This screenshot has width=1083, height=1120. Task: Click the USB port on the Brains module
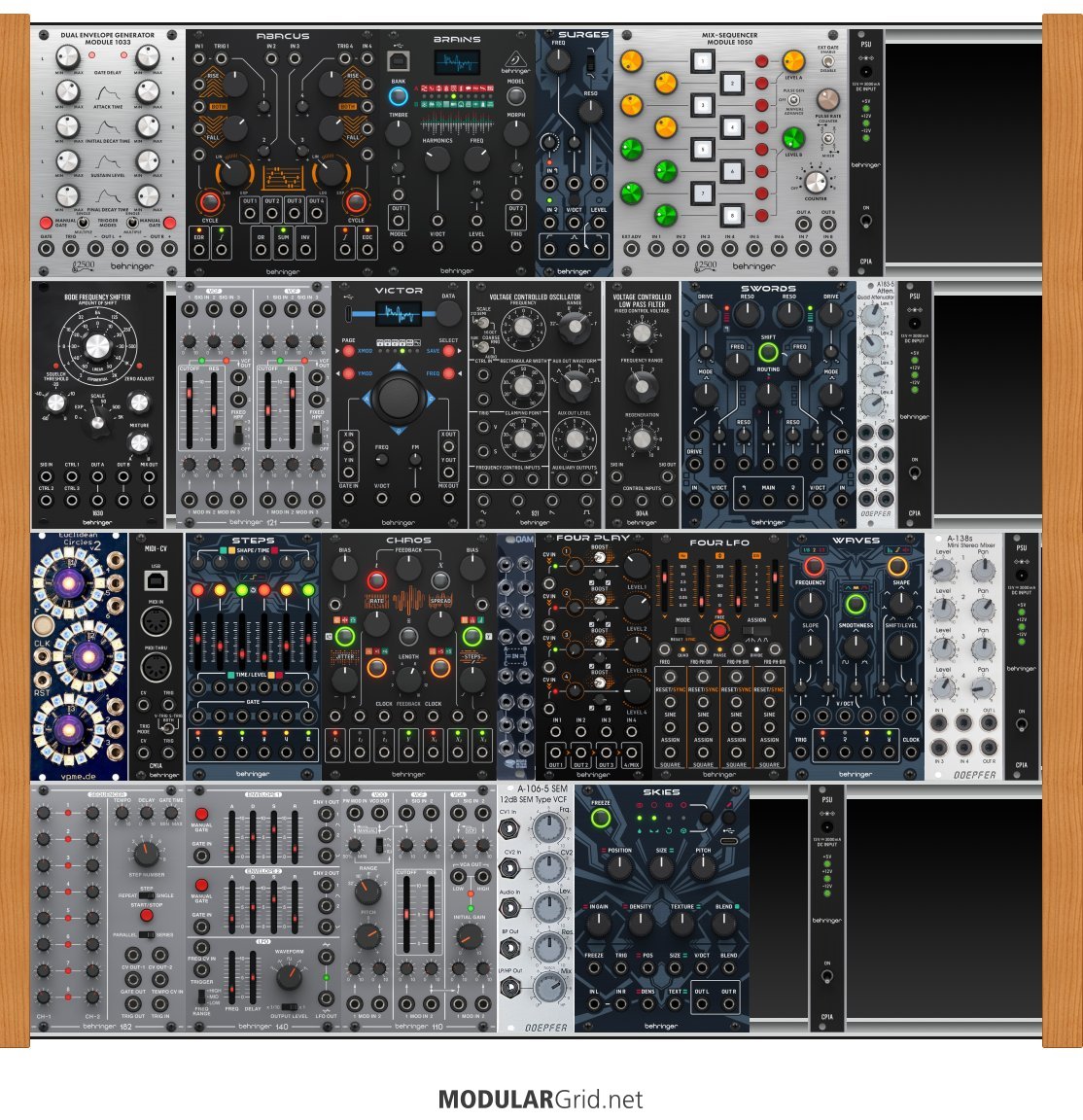tap(398, 60)
